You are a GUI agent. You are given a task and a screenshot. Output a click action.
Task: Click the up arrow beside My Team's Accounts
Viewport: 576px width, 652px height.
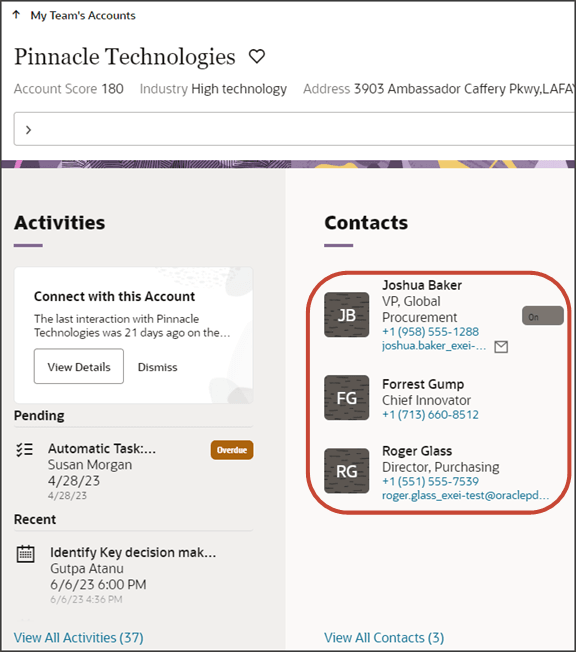click(x=16, y=15)
